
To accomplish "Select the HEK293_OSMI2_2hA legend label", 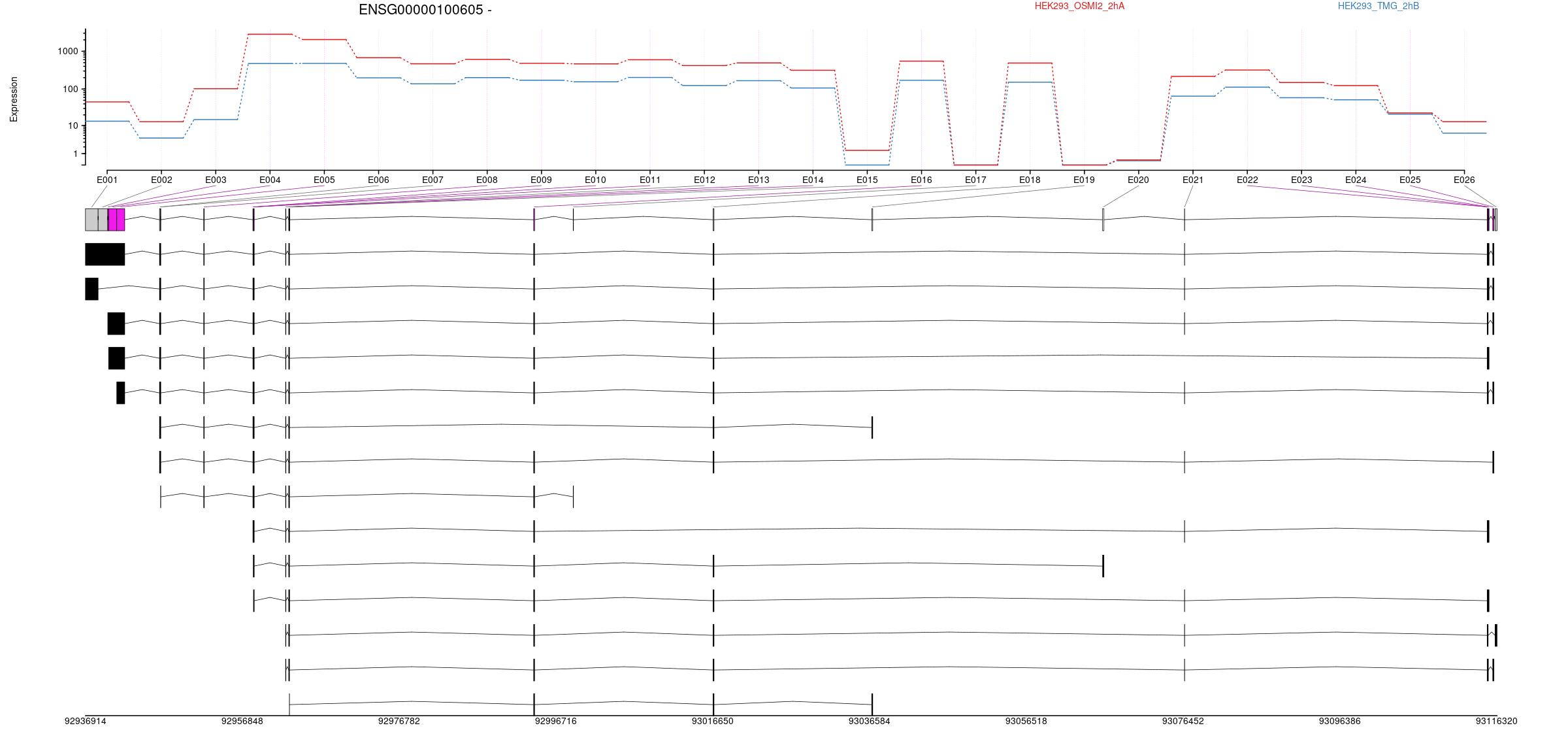I will 1079,6.
